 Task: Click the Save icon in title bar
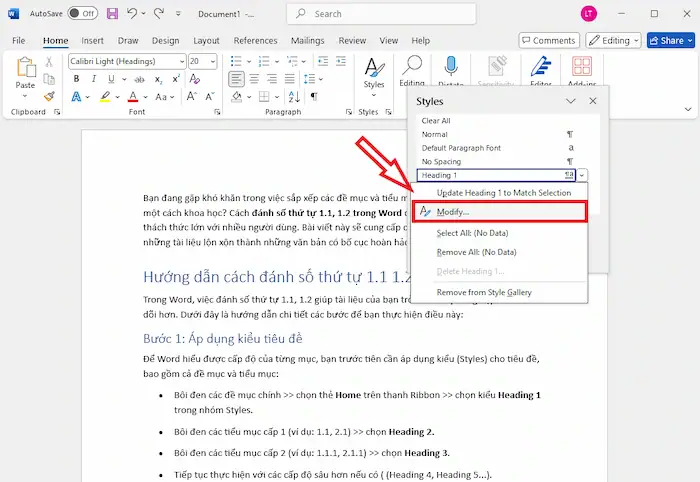[112, 14]
